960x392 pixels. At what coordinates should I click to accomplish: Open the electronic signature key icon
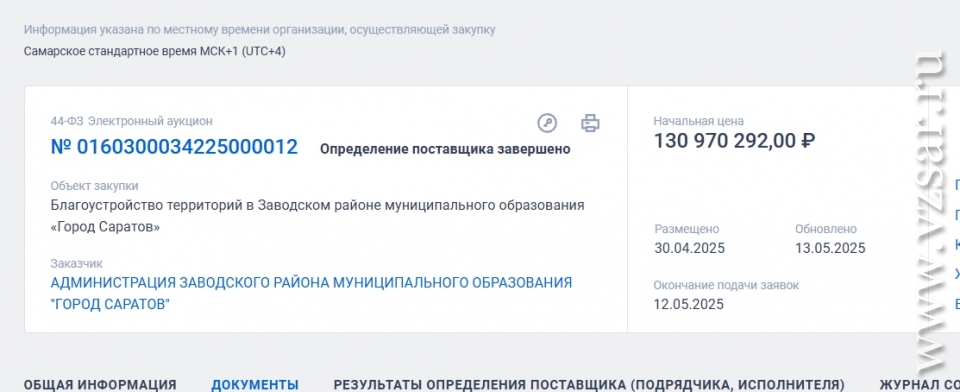(x=547, y=123)
